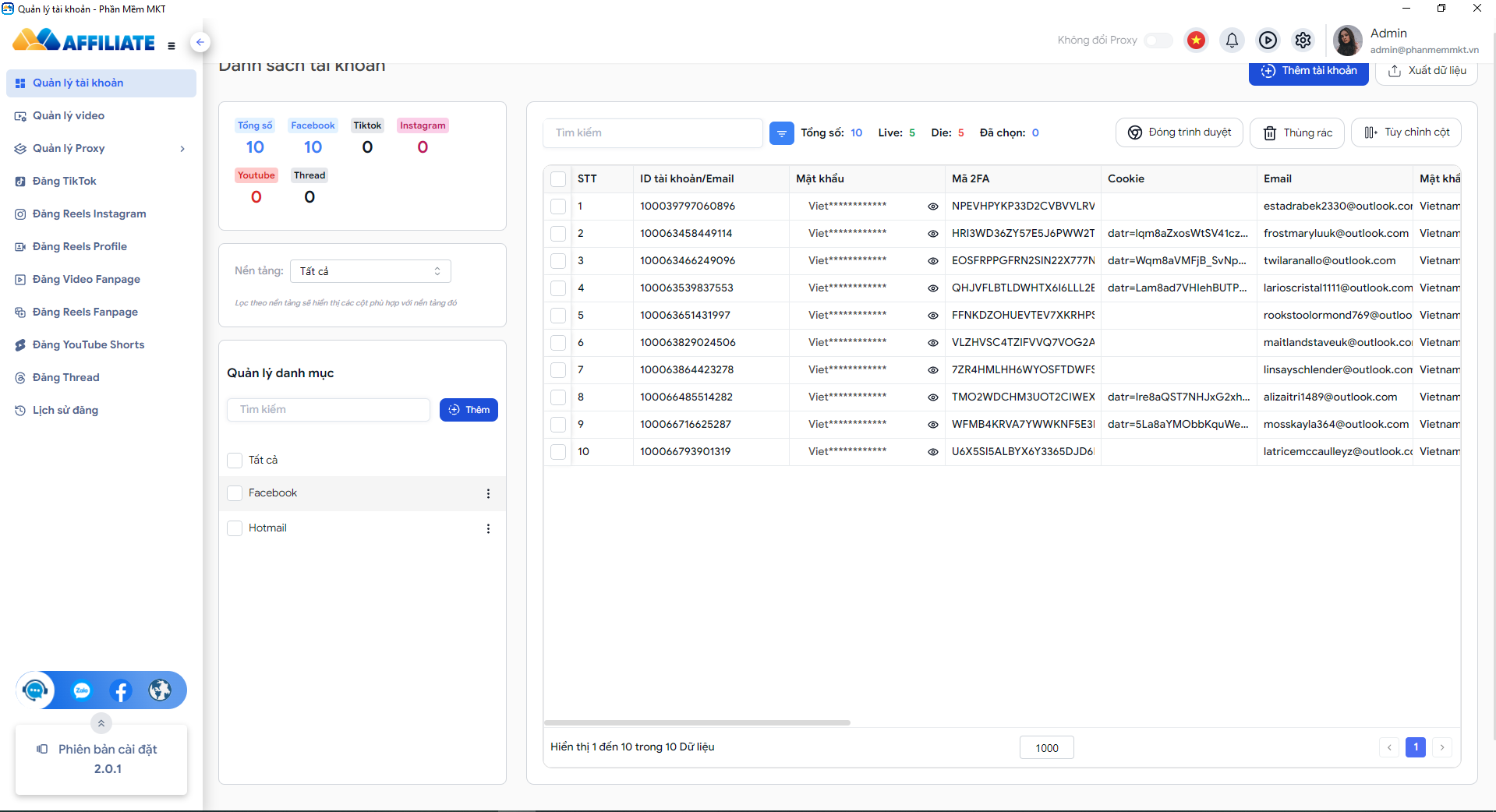Click the notification bell icon
The height and width of the screenshot is (812, 1496).
tap(1232, 40)
